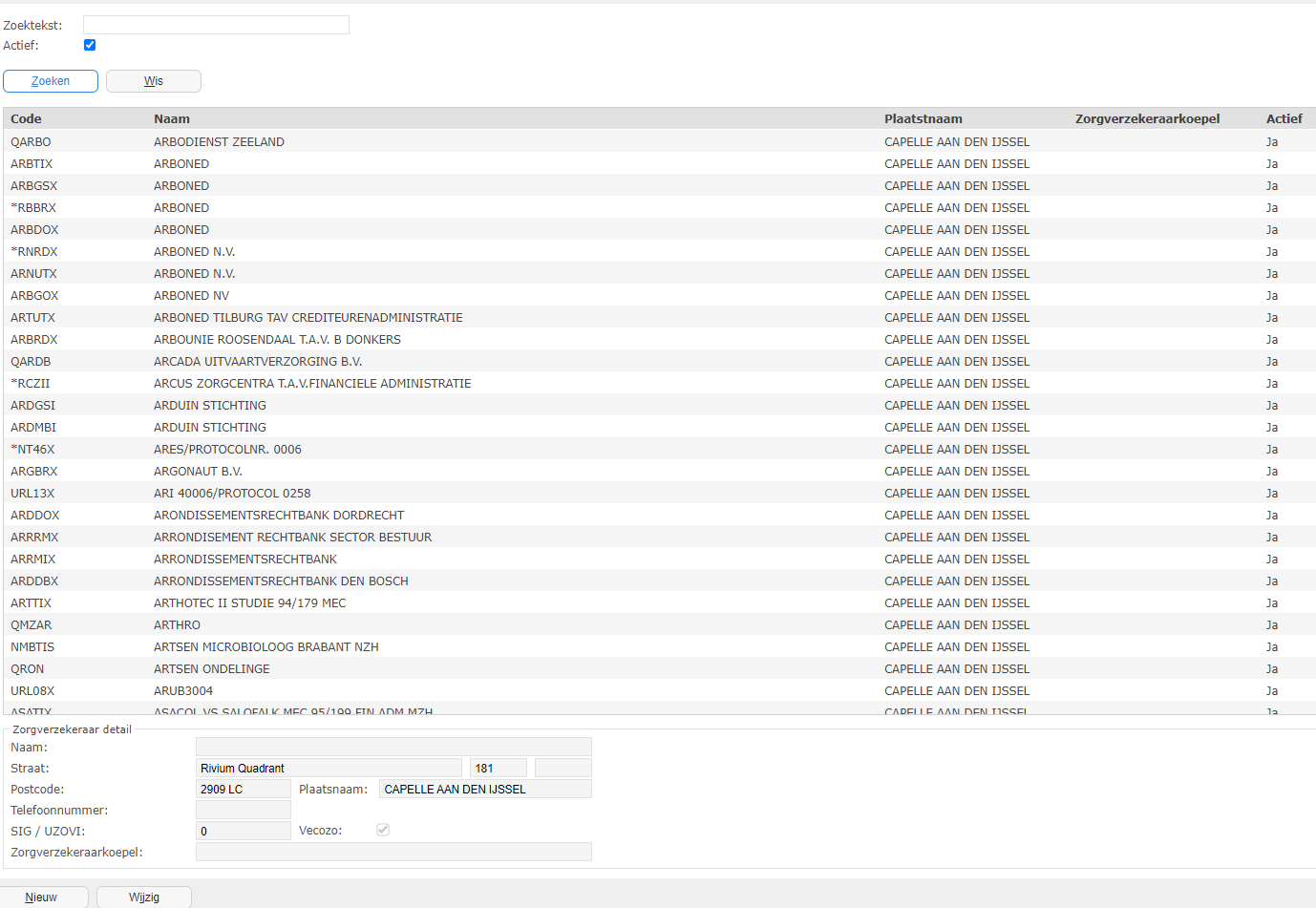The width and height of the screenshot is (1316, 908).
Task: Click the SIG / UZOVI field
Action: (244, 831)
